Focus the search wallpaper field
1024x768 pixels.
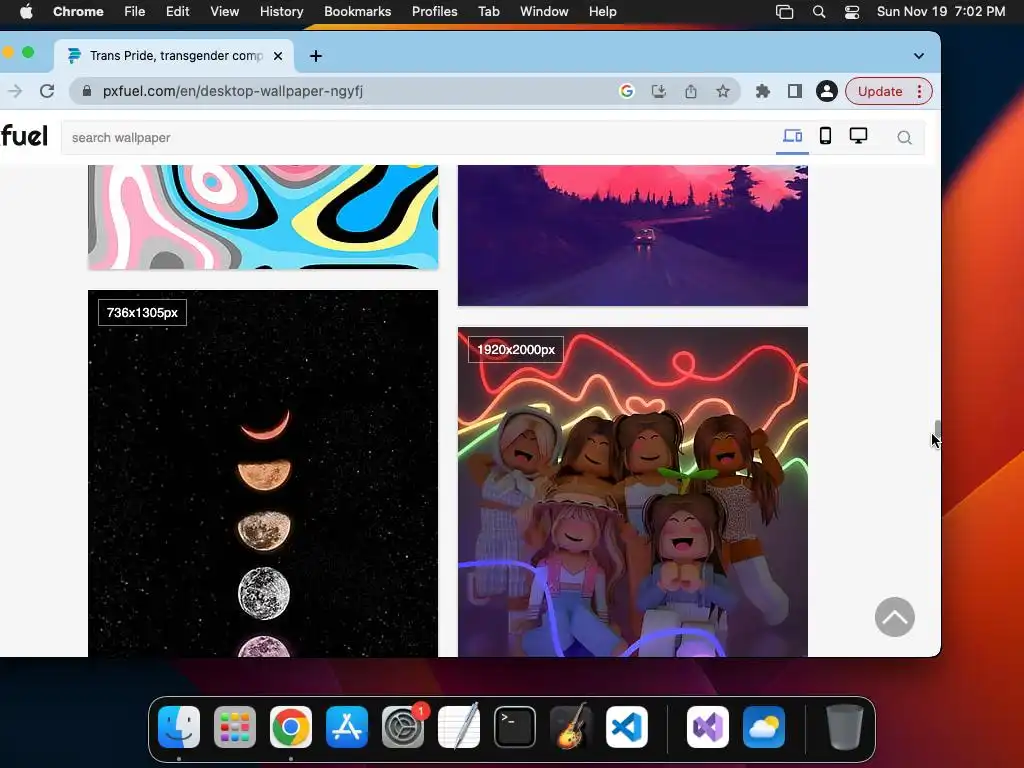pos(418,138)
